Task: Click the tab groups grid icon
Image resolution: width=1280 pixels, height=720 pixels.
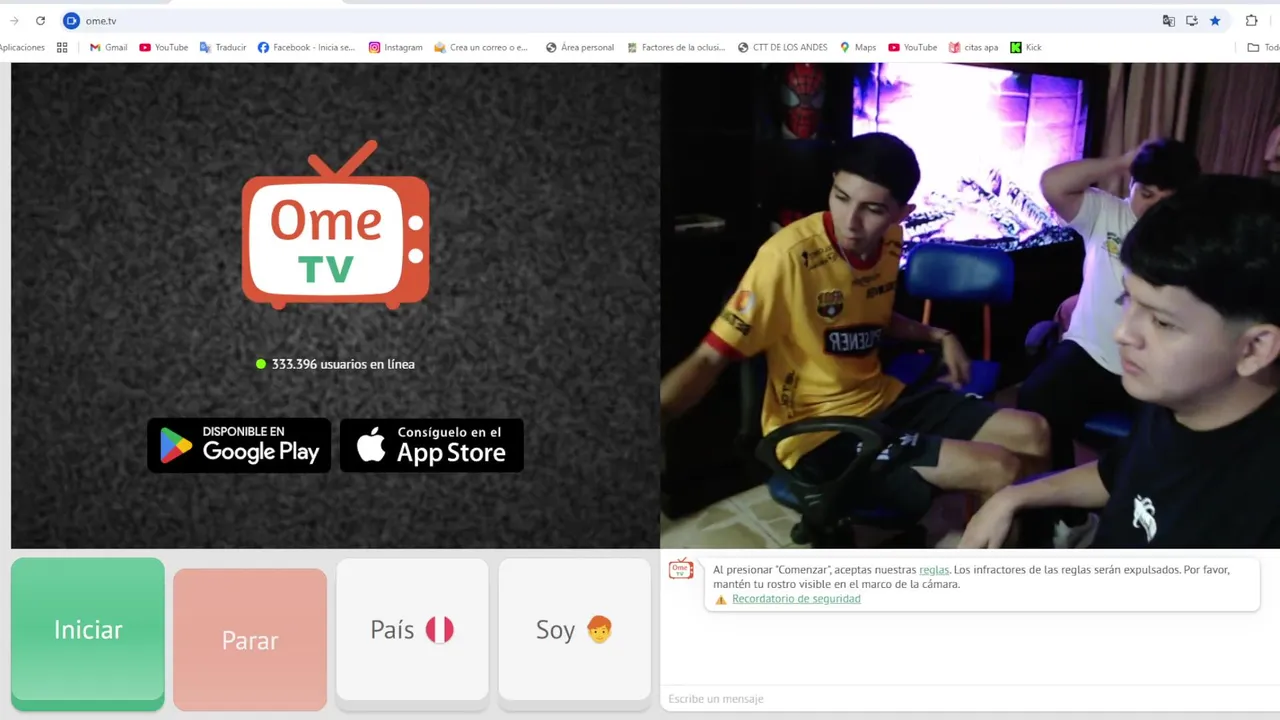Action: tap(62, 47)
